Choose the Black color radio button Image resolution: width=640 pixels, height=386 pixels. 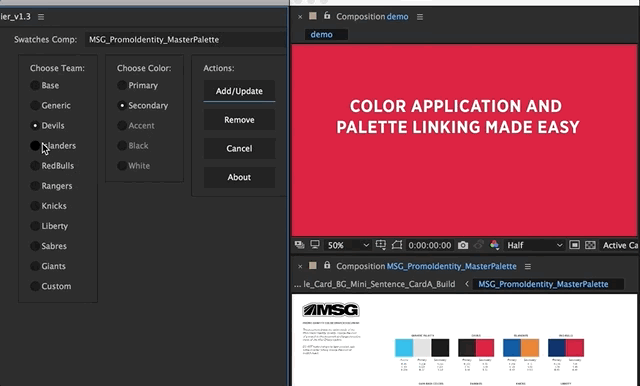pos(122,145)
